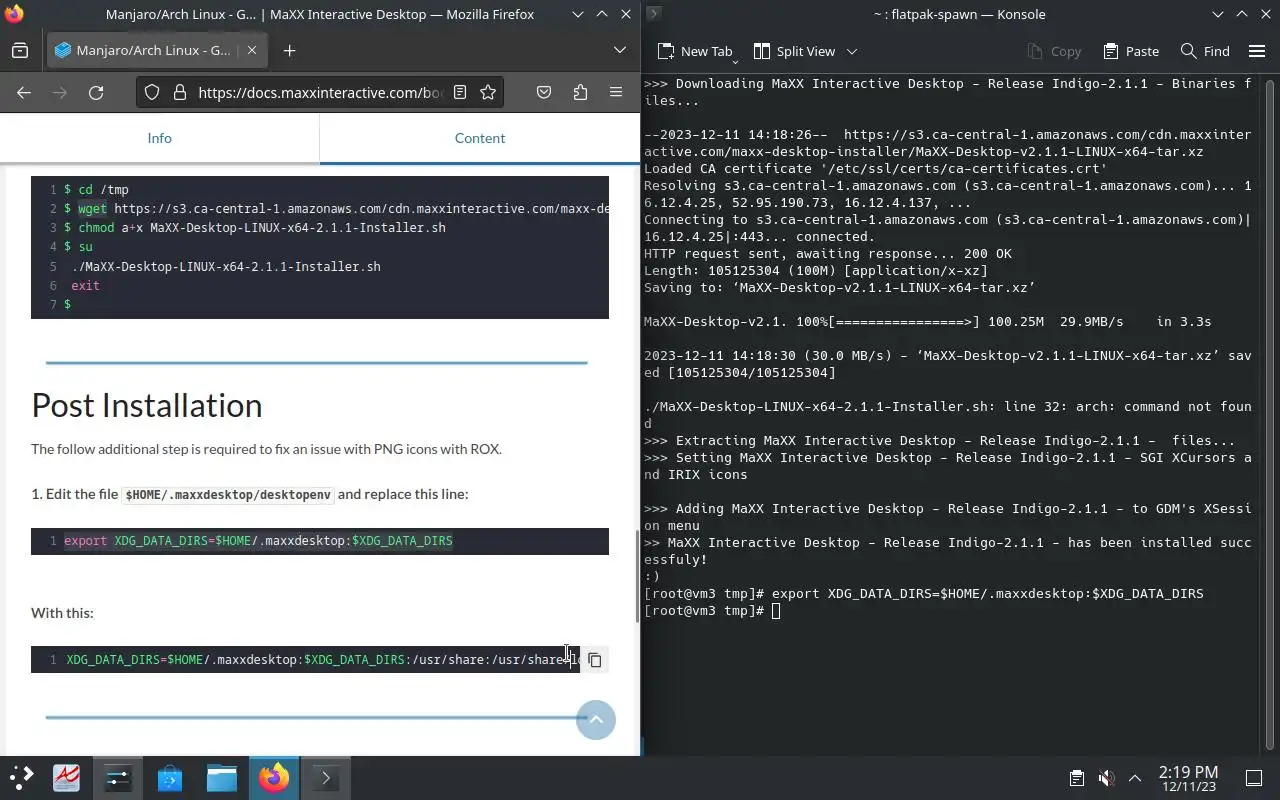Screen dimensions: 1280x800
Task: Open the Firefox extensions puzzle icon
Action: coord(580,92)
